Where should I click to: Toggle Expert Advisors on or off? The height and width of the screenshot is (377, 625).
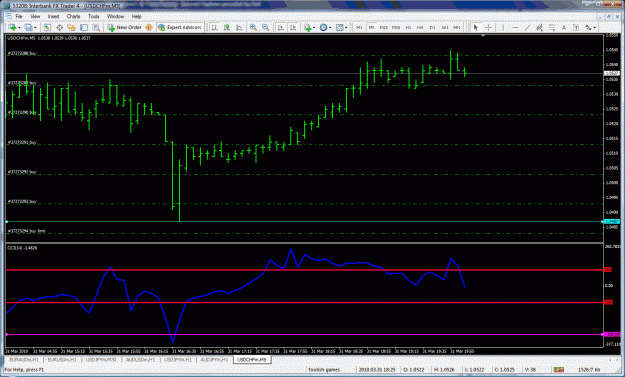179,27
